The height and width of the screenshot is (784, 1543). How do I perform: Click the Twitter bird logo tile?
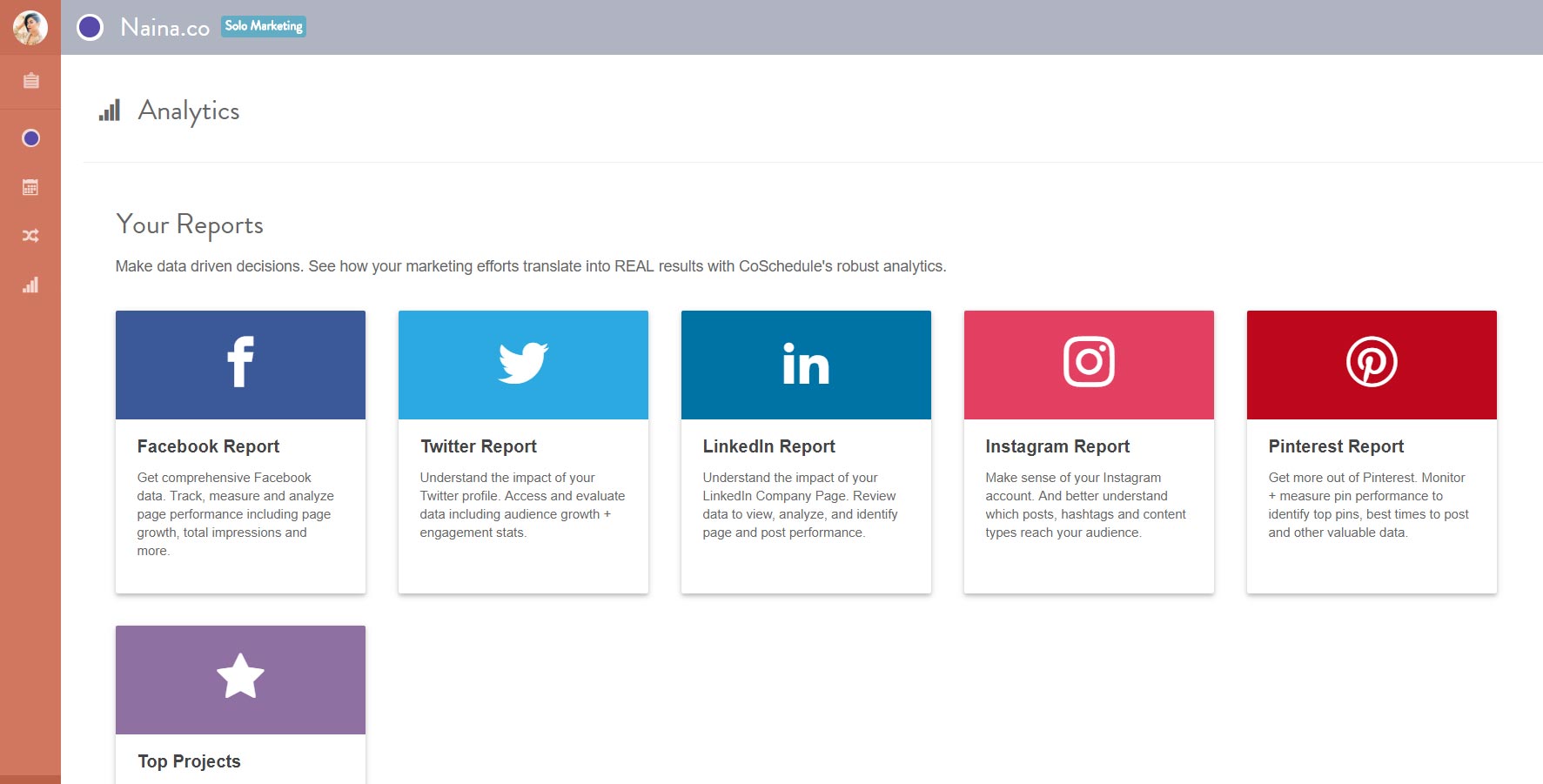[523, 365]
